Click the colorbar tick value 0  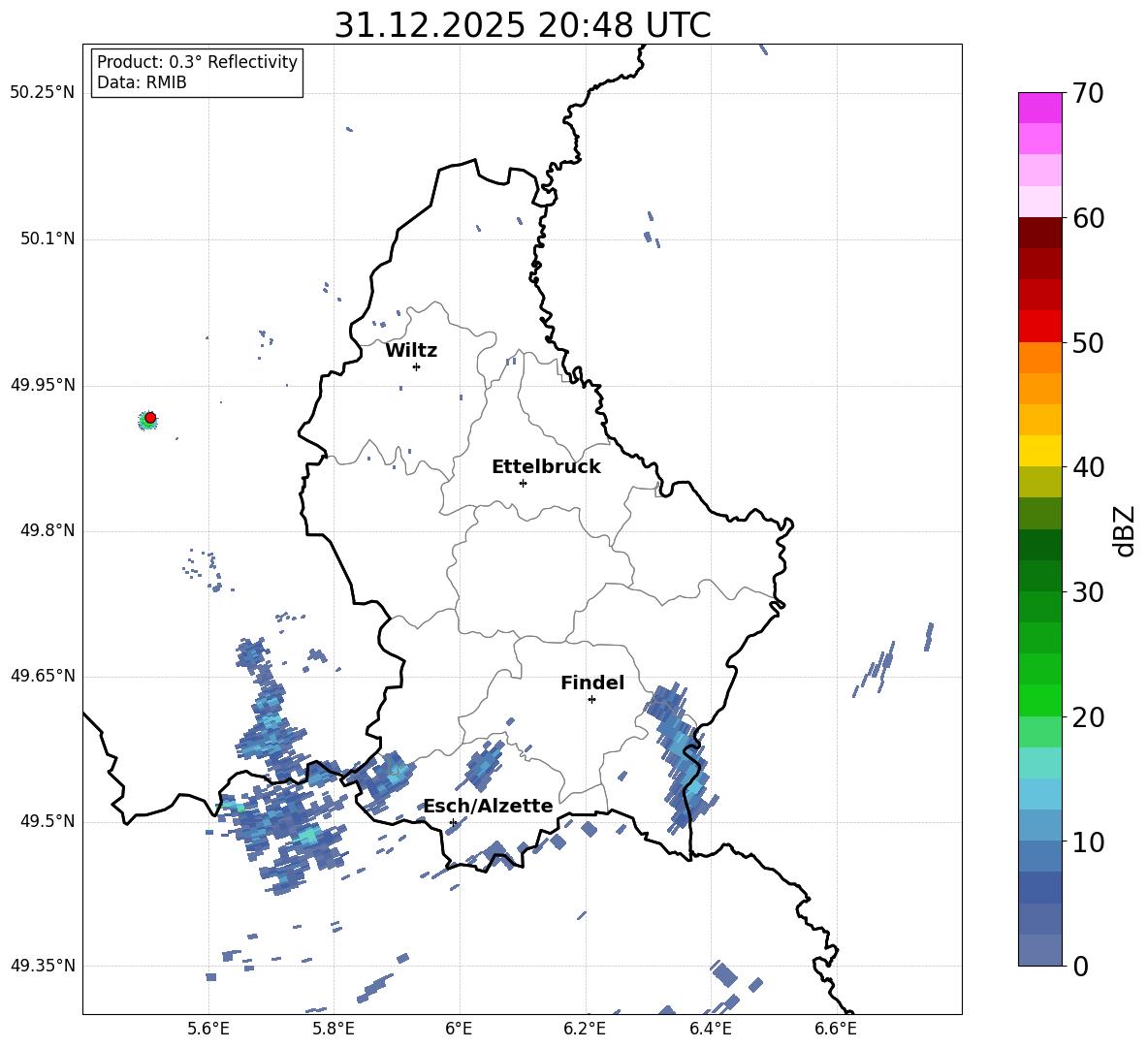1080,966
